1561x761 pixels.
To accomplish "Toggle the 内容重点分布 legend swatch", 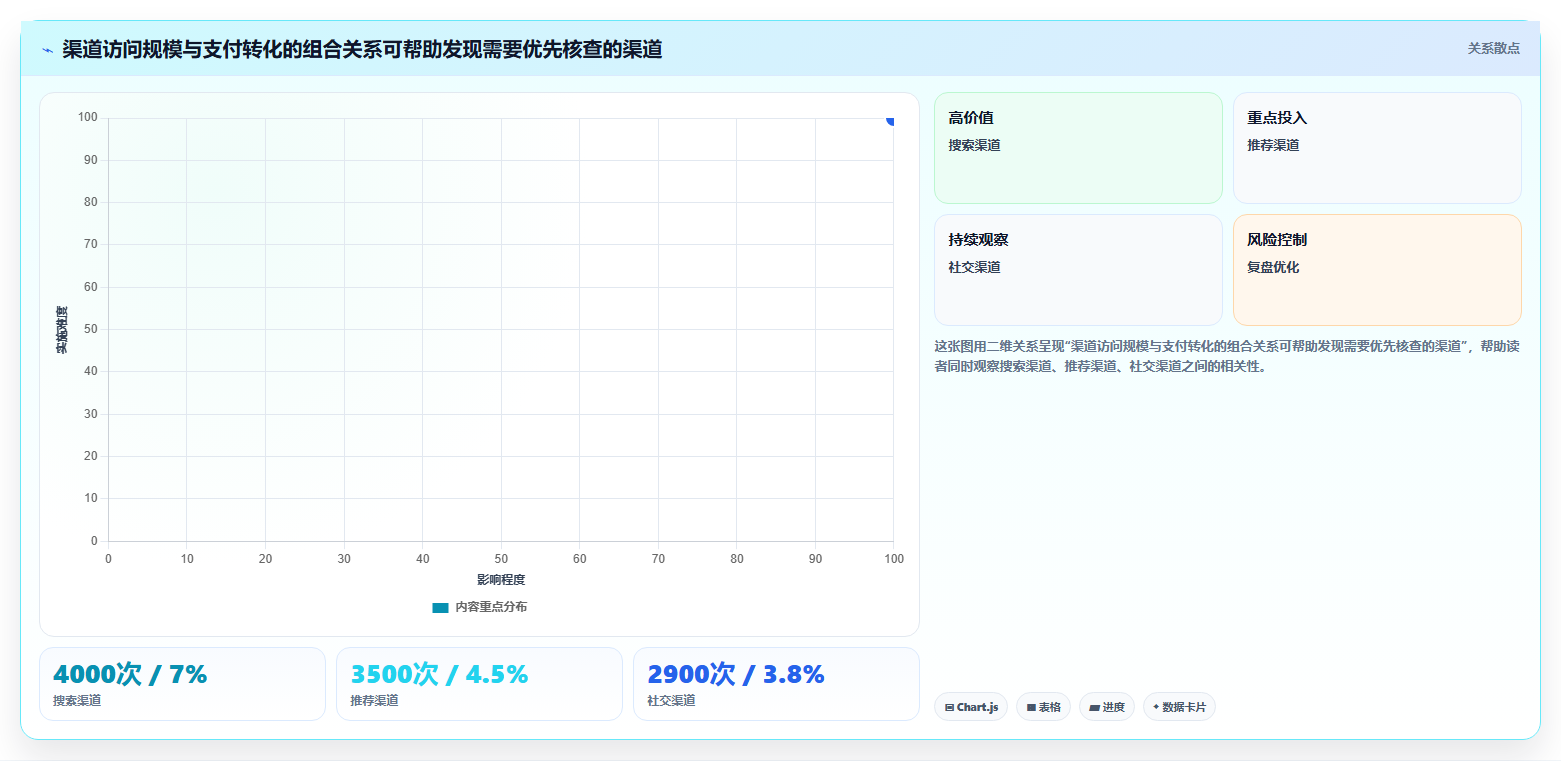I will [x=440, y=607].
